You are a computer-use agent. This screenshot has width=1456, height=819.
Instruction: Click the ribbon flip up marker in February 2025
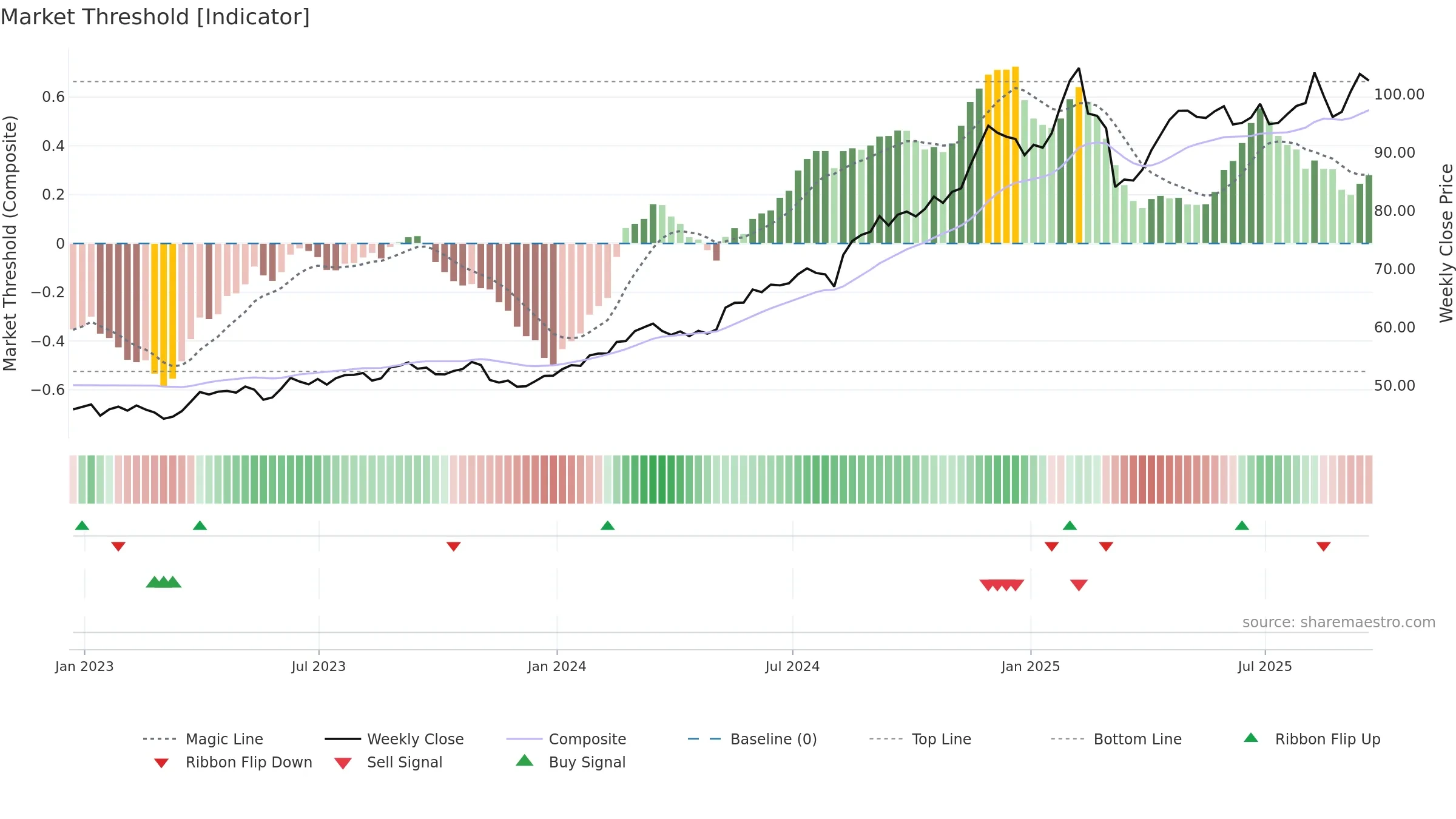click(1070, 525)
